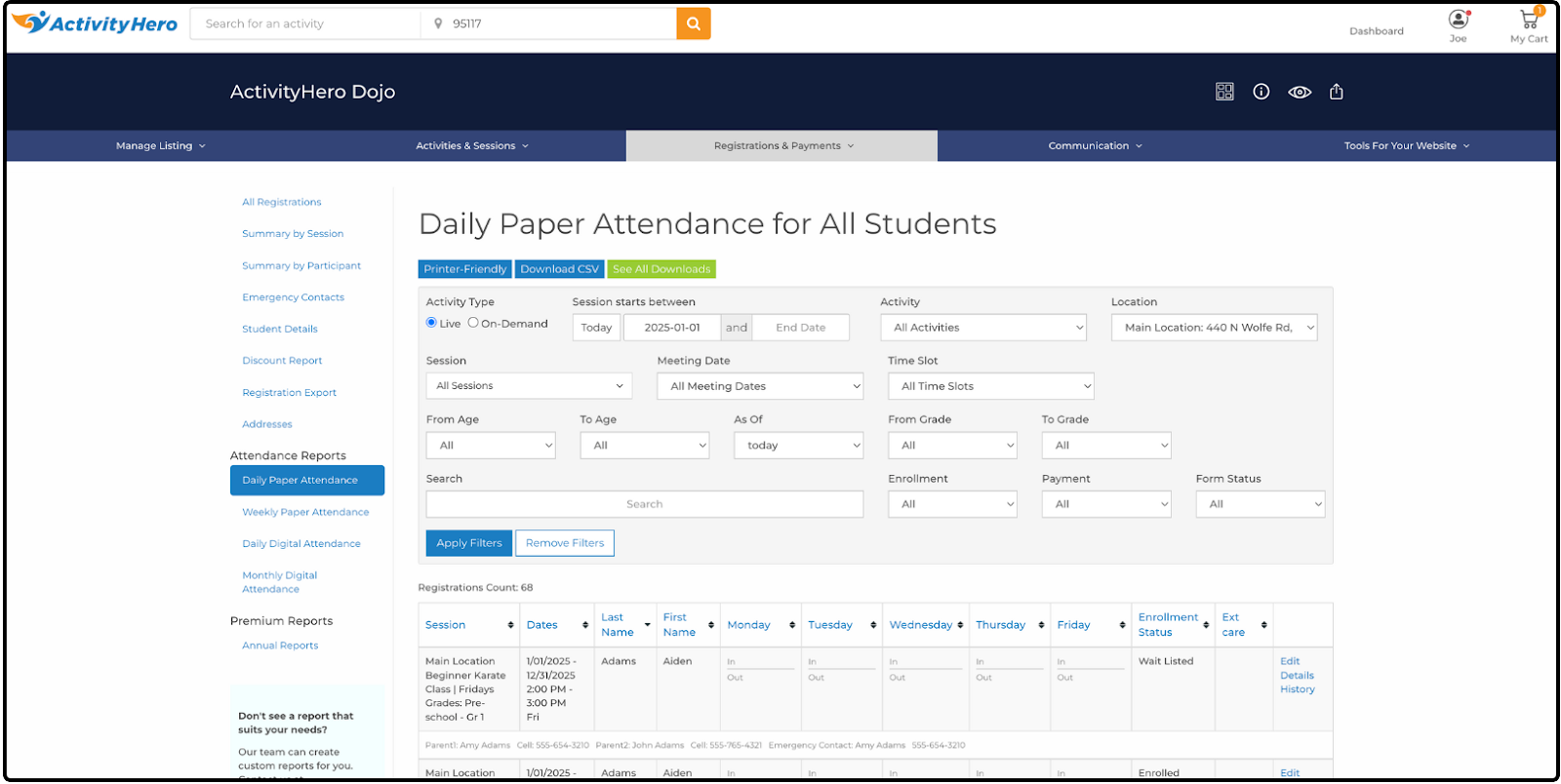
Task: Open the All Registrations sidebar link
Action: [282, 203]
